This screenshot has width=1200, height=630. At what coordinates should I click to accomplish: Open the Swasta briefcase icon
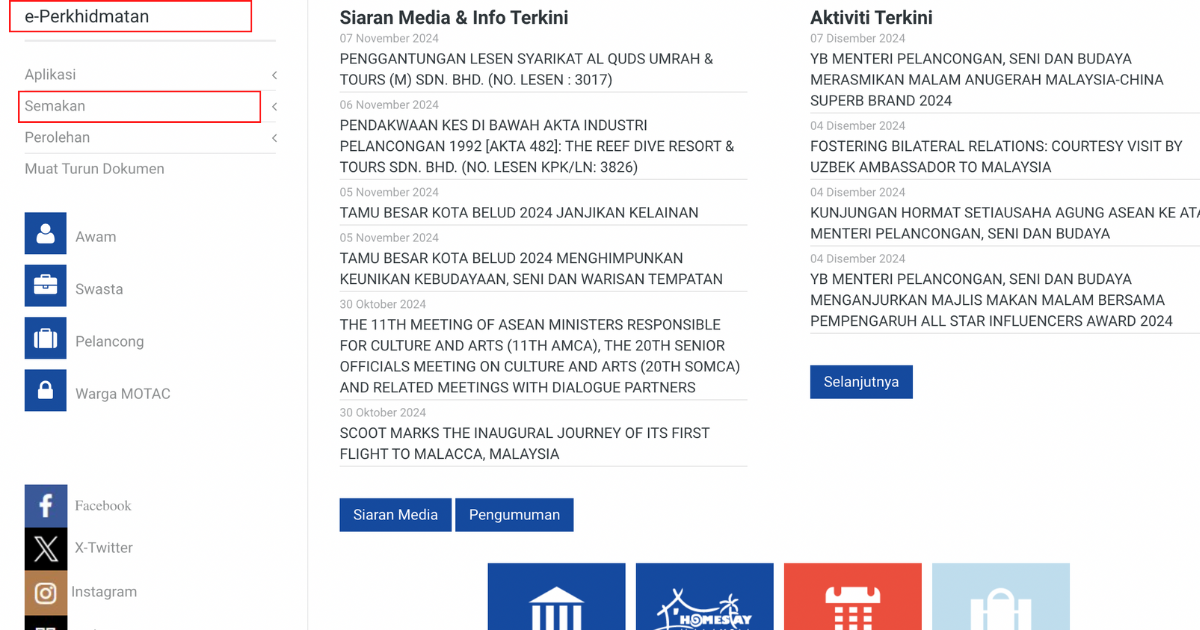45,286
